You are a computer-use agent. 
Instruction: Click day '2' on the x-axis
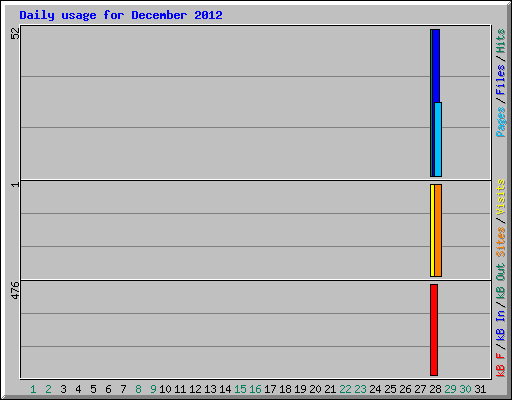(48, 389)
